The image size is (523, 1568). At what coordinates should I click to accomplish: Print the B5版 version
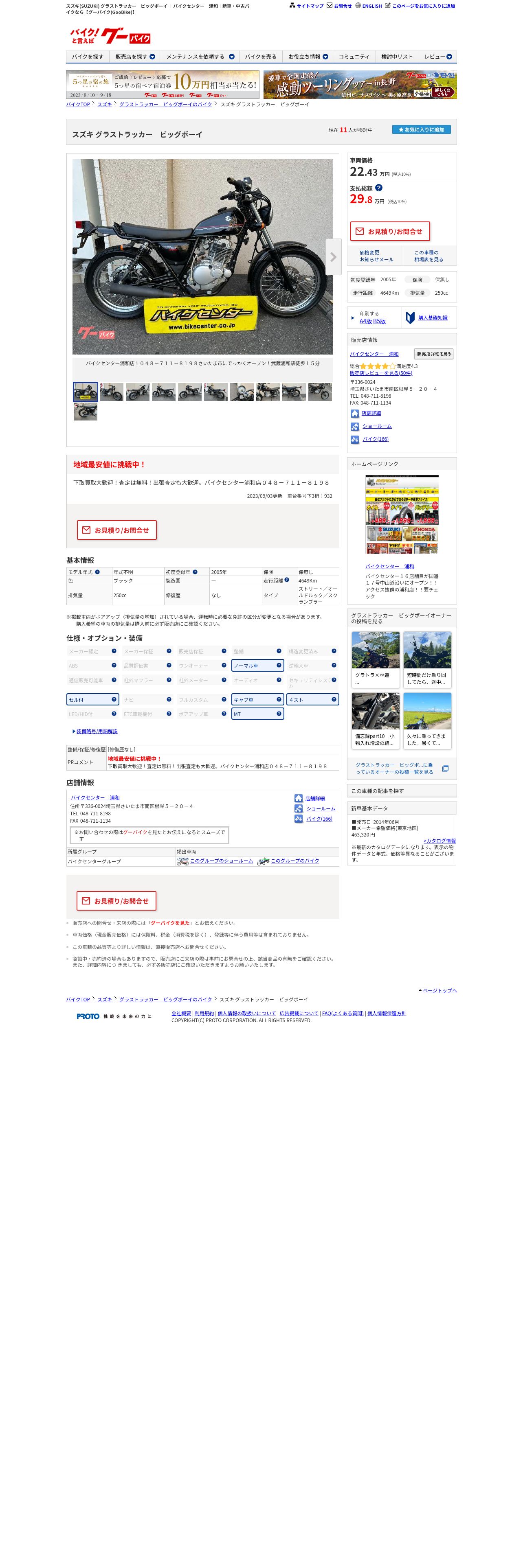click(379, 321)
